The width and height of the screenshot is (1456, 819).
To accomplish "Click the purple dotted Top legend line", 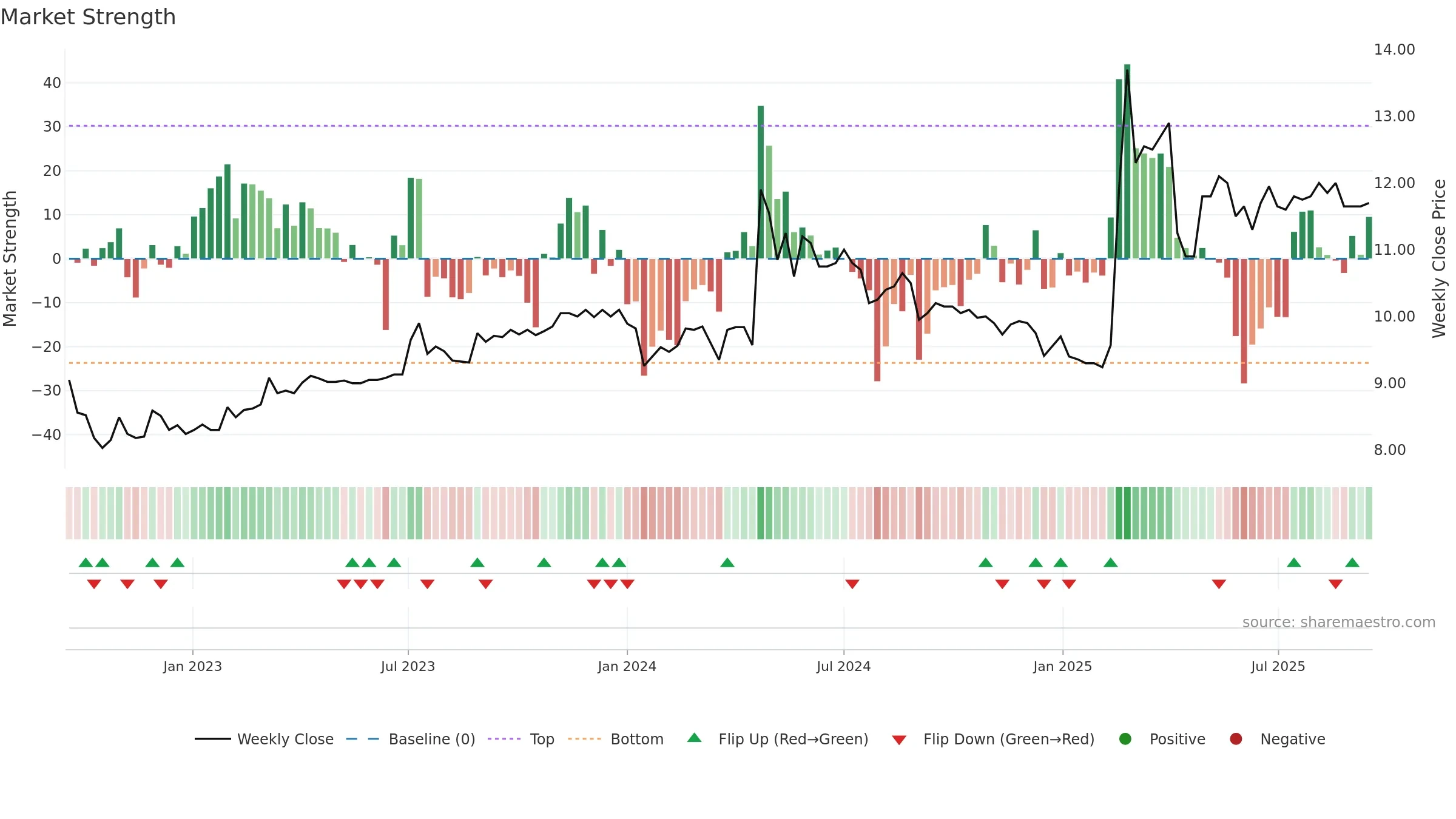I will [x=504, y=739].
